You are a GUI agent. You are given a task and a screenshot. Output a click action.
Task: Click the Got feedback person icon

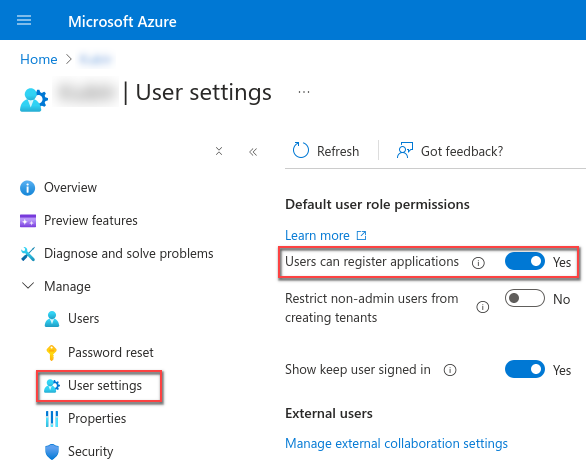tap(405, 150)
